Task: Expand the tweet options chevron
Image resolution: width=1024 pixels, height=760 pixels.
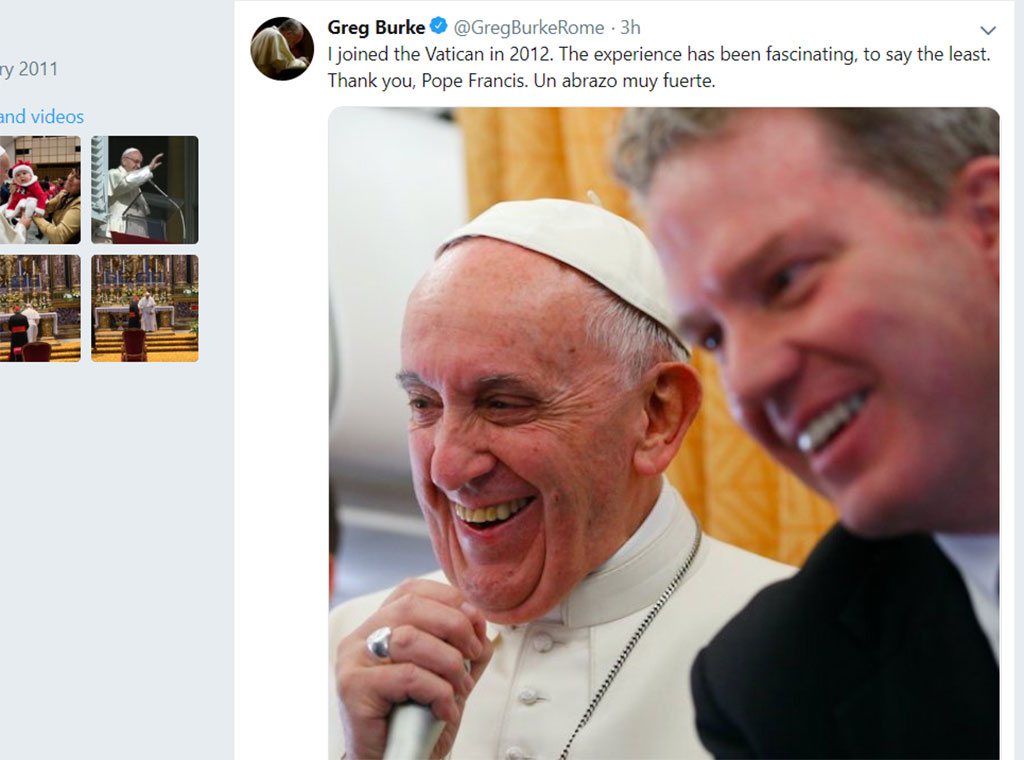Action: (x=988, y=30)
